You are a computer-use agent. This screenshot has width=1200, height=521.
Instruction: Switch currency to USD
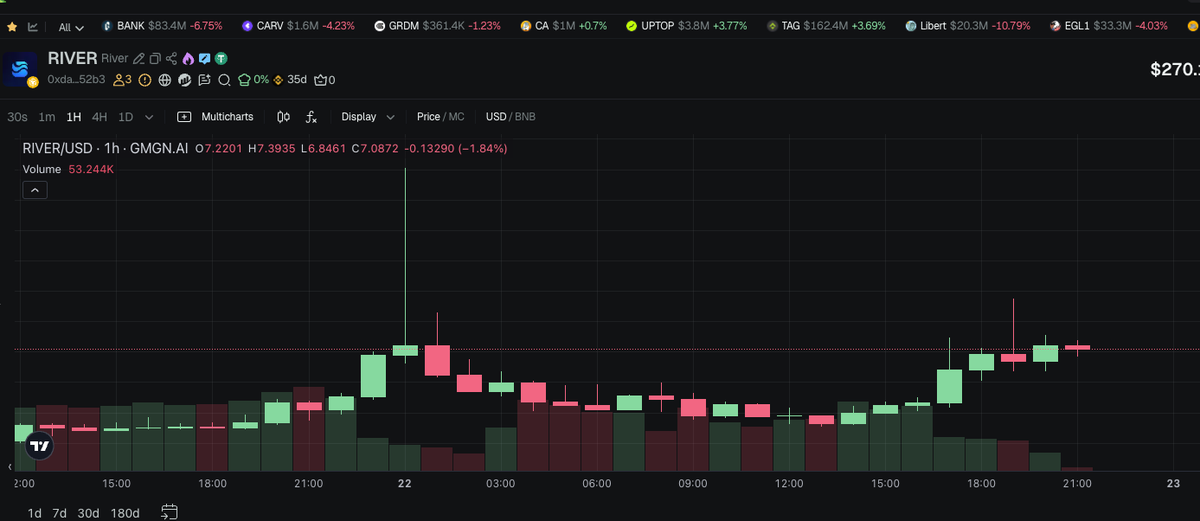click(x=496, y=117)
